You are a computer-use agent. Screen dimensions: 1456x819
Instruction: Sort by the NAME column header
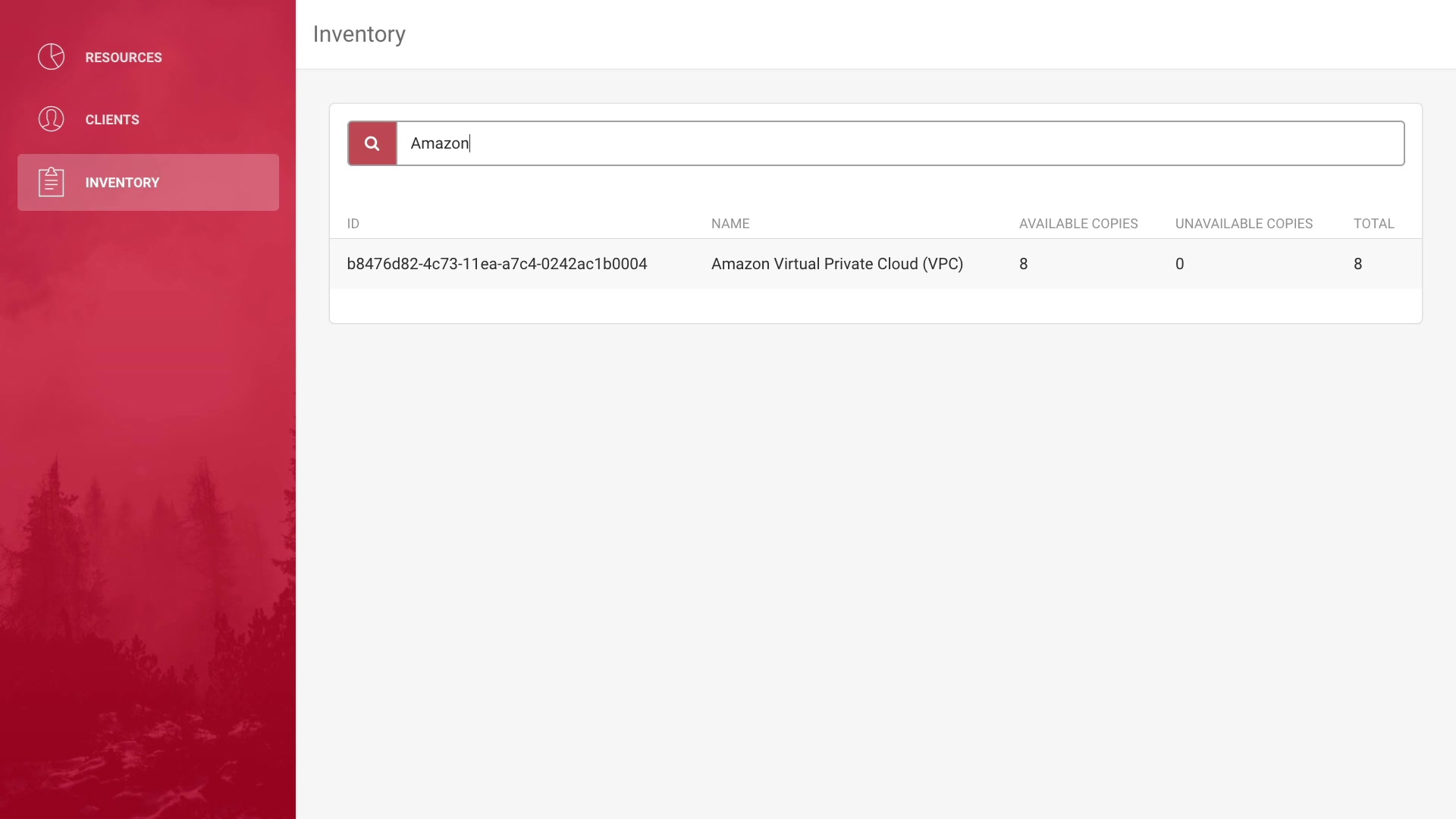click(730, 224)
